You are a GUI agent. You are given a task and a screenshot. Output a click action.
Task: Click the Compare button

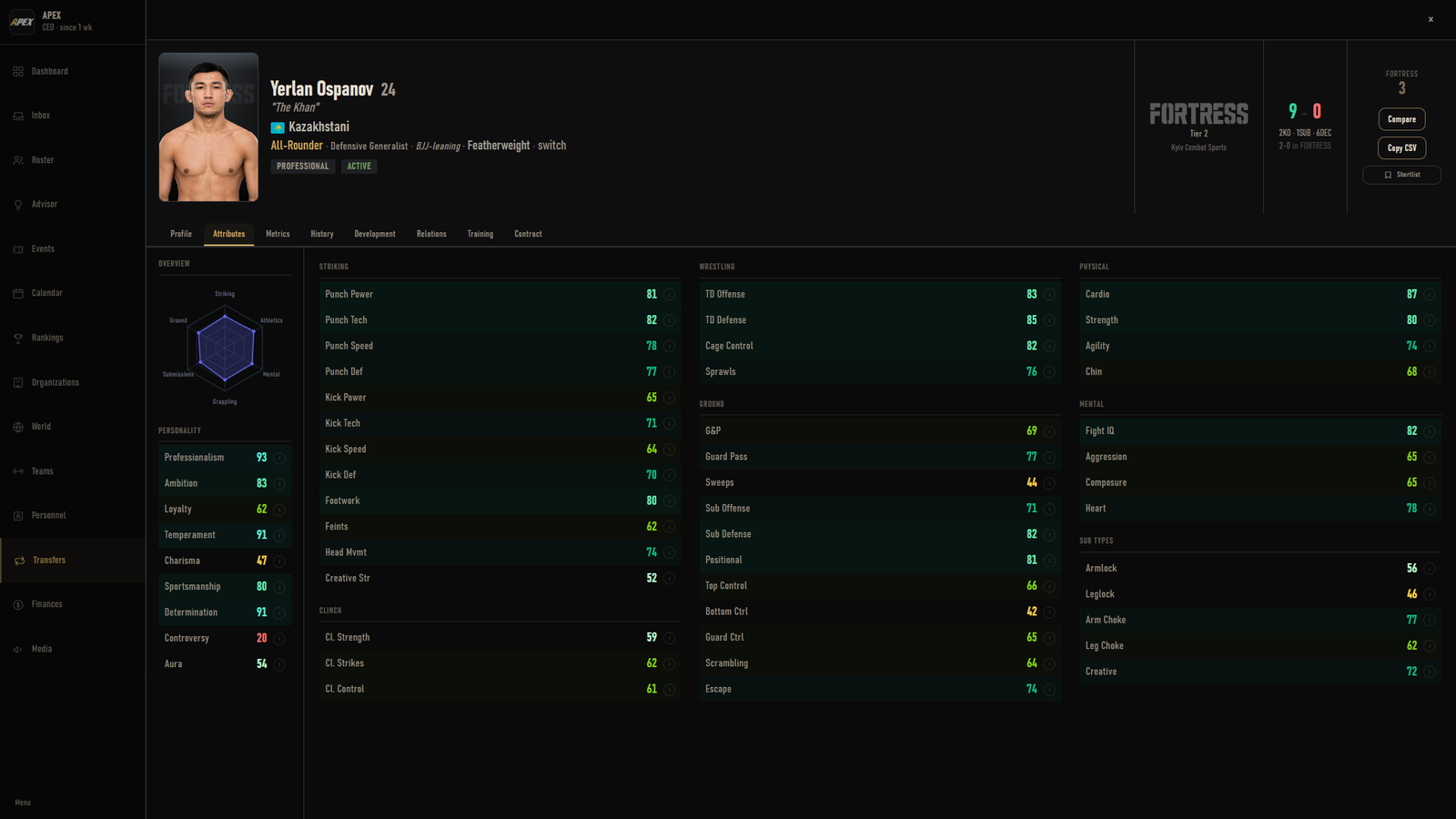click(x=1401, y=119)
